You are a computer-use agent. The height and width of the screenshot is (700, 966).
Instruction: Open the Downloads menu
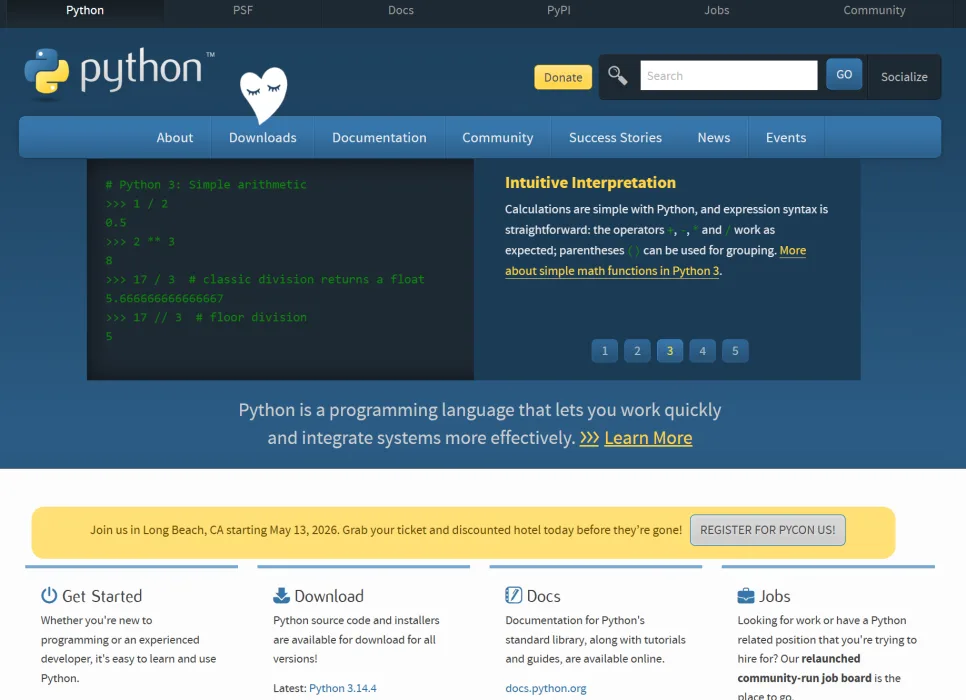click(x=262, y=137)
